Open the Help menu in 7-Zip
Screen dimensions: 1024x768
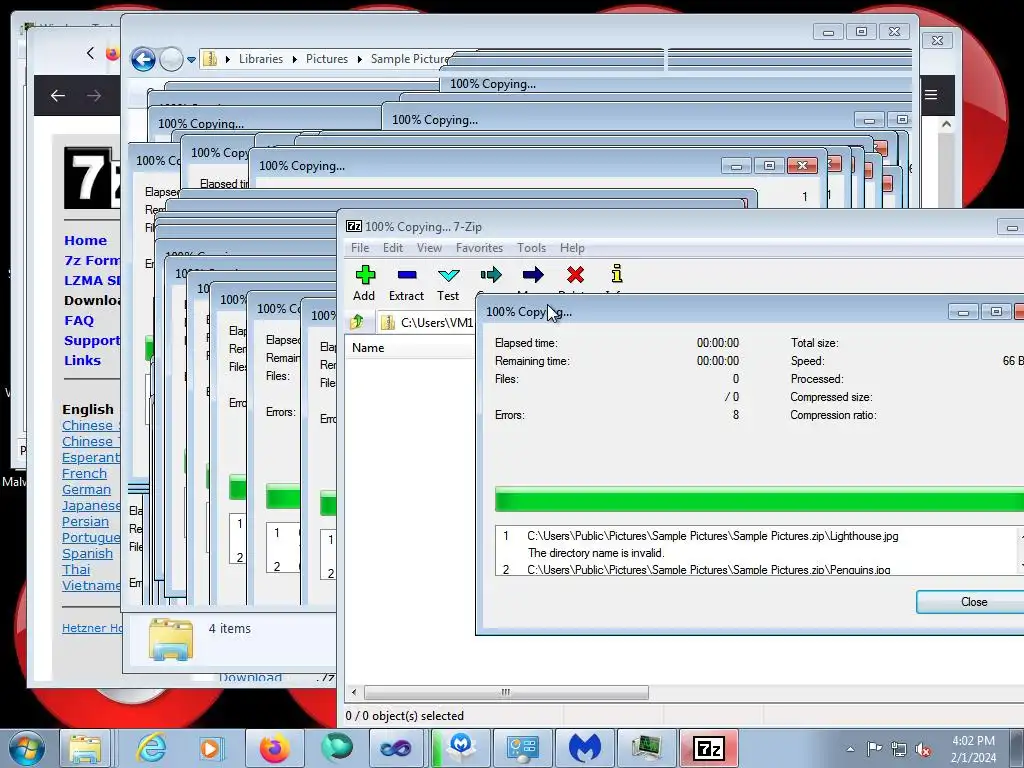572,248
